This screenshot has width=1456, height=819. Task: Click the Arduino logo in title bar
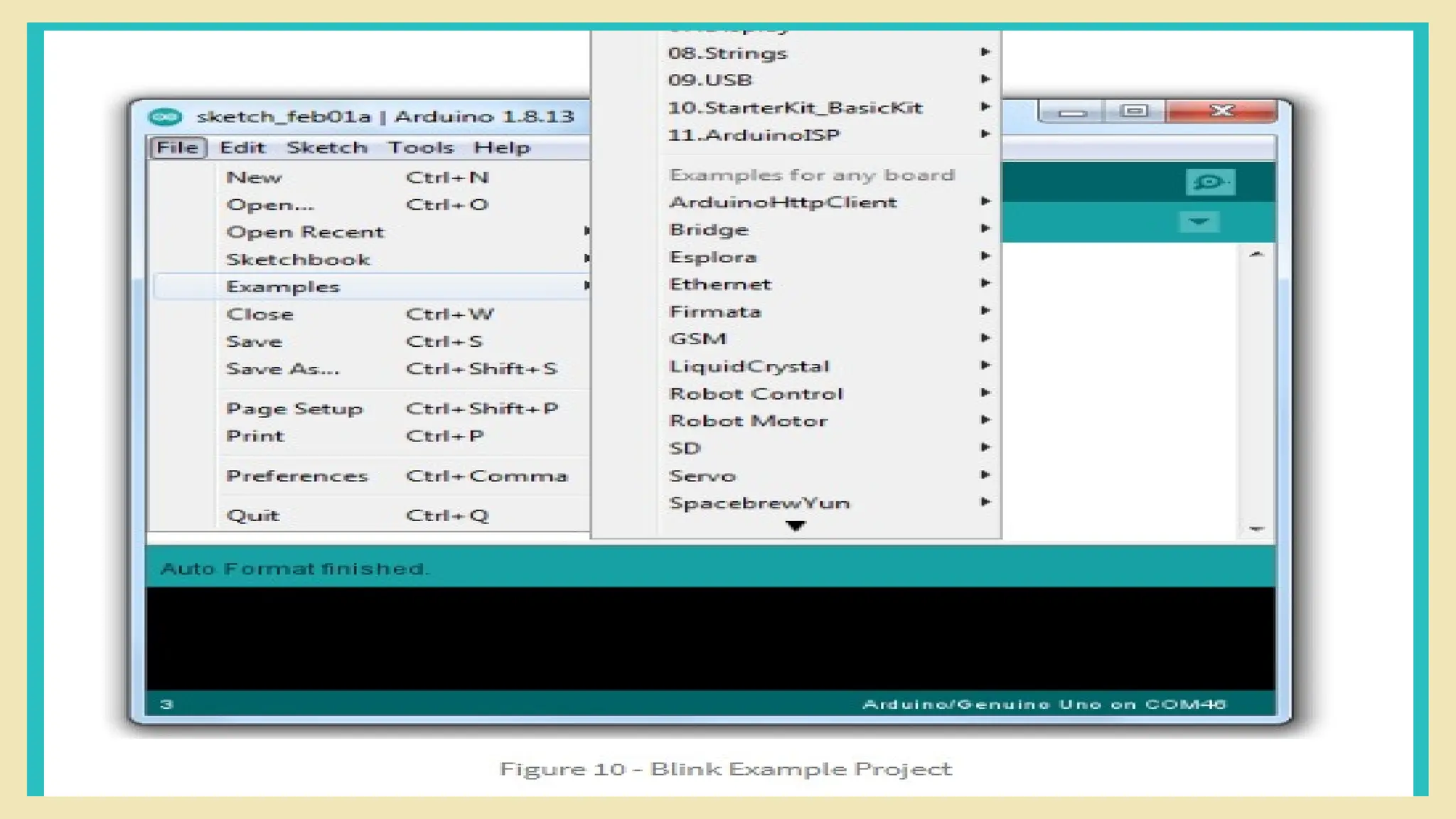coord(166,117)
